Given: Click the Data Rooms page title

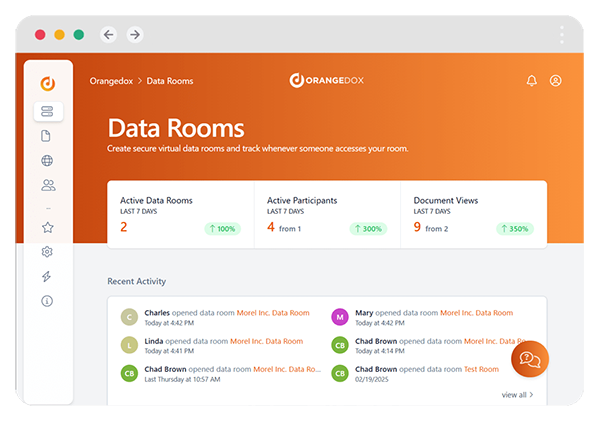Looking at the screenshot, I should (176, 128).
